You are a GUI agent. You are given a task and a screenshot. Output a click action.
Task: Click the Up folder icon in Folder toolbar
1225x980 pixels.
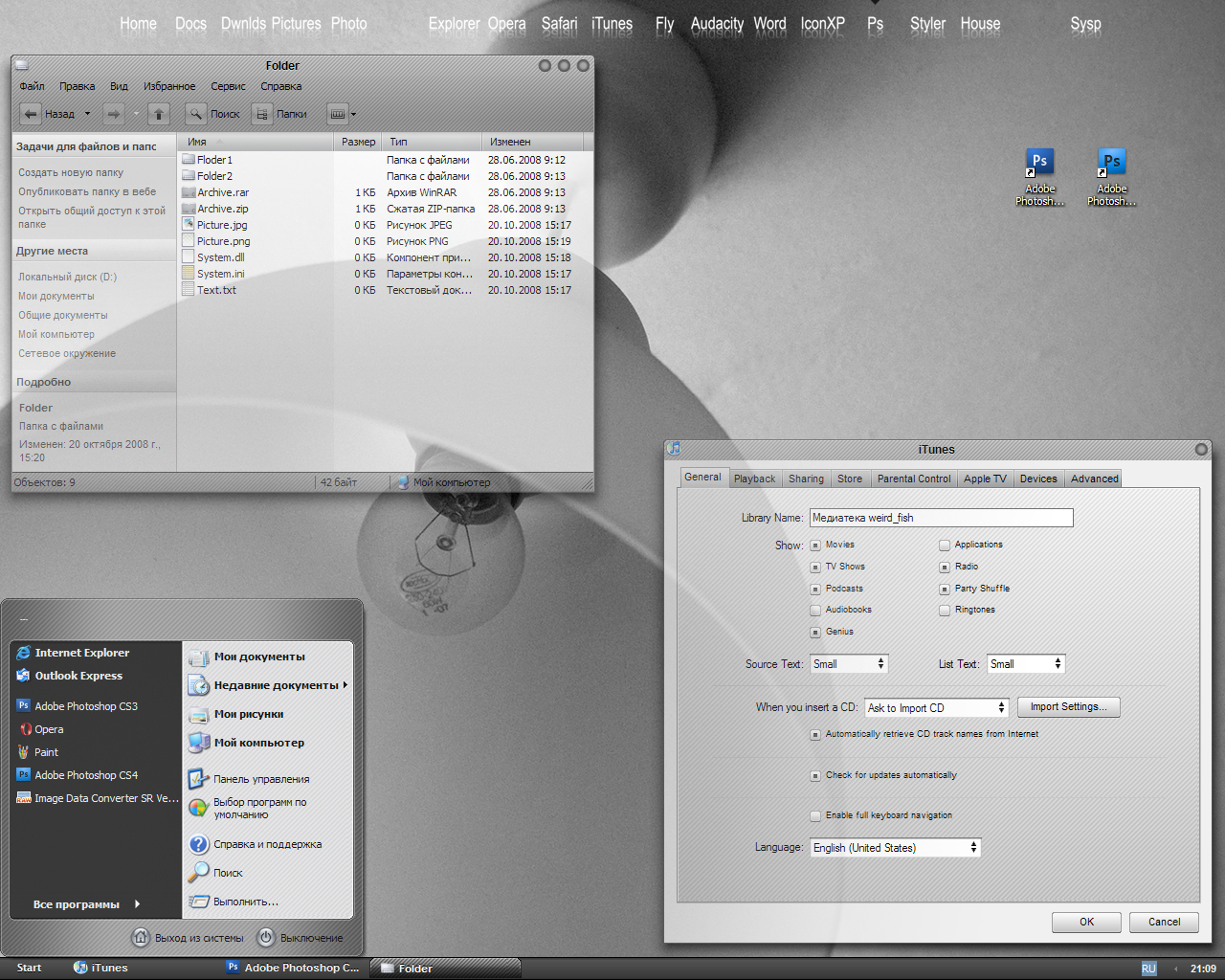159,114
